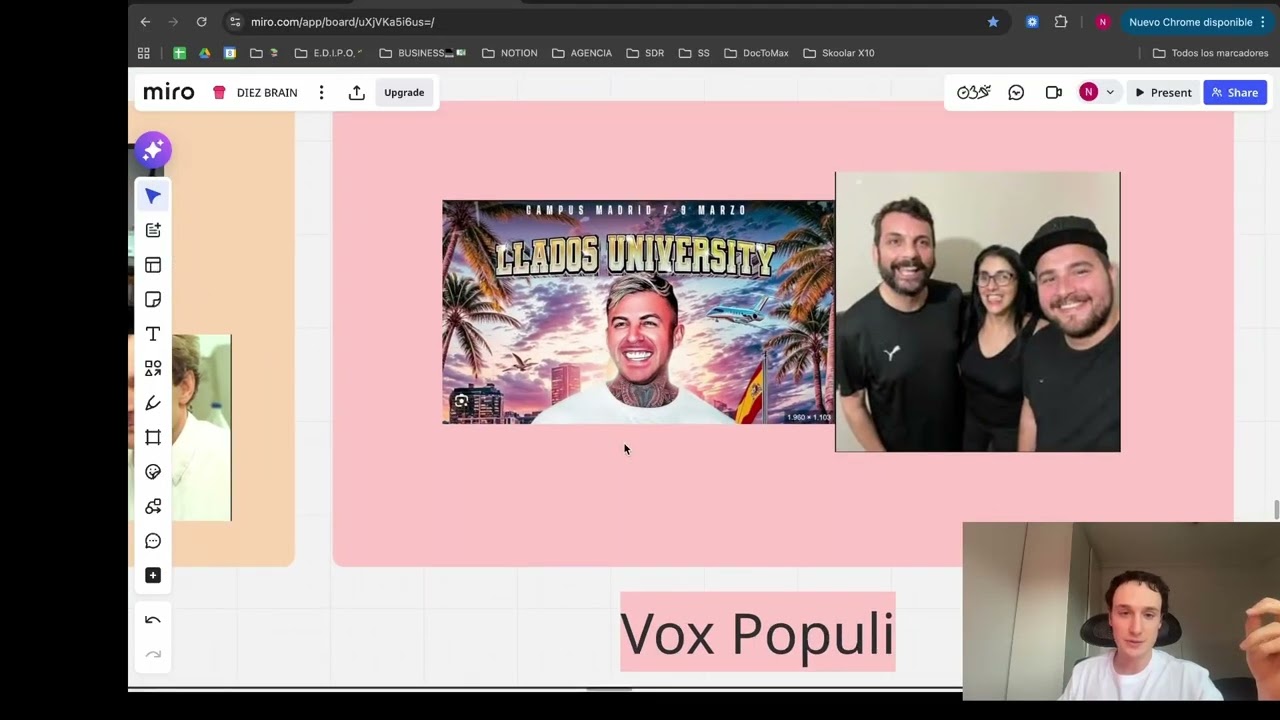Export the board with upload icon
The width and height of the screenshot is (1280, 720).
point(356,92)
